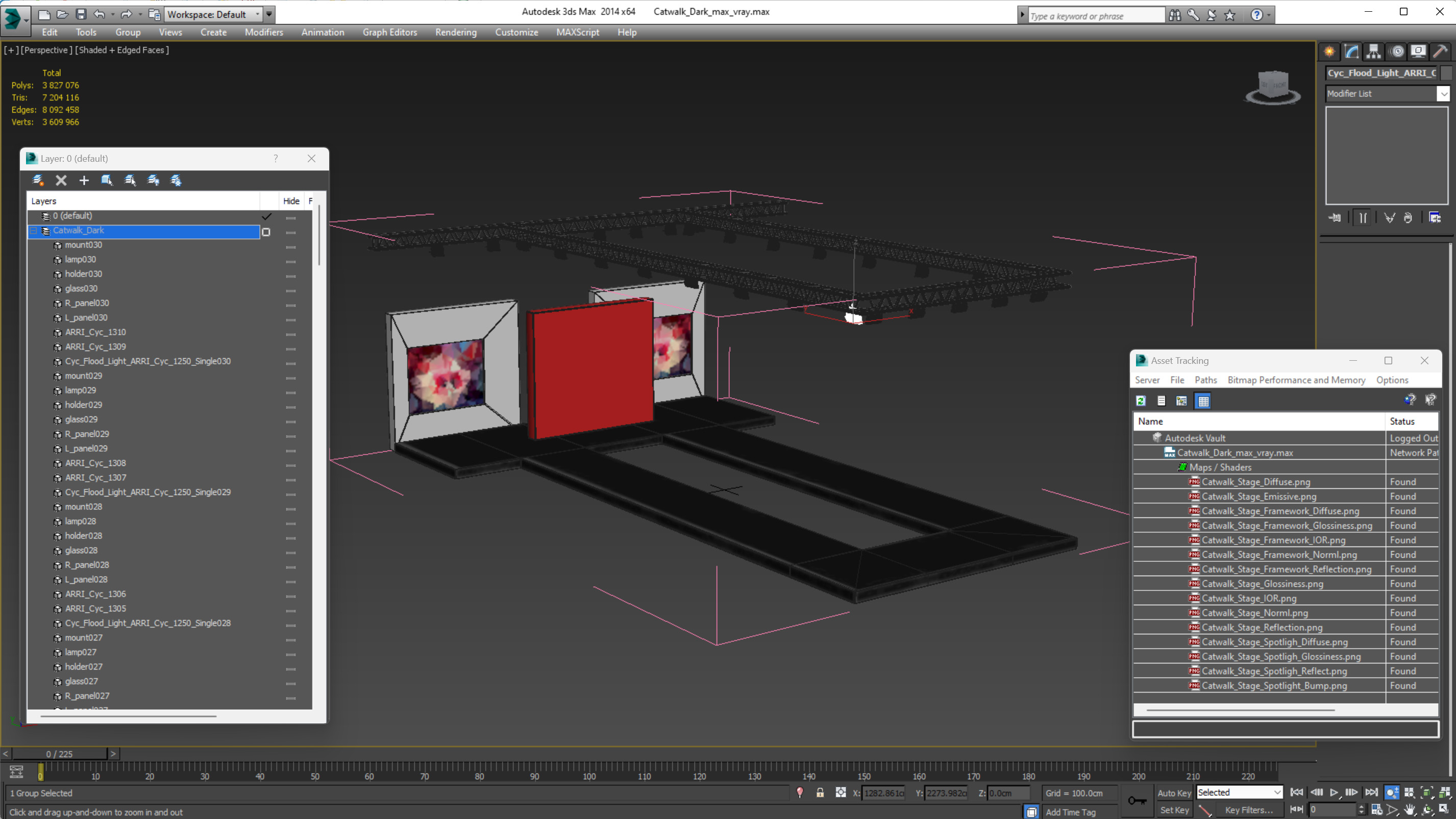Play the animation
Viewport: 1456px width, 819px height.
1334,792
